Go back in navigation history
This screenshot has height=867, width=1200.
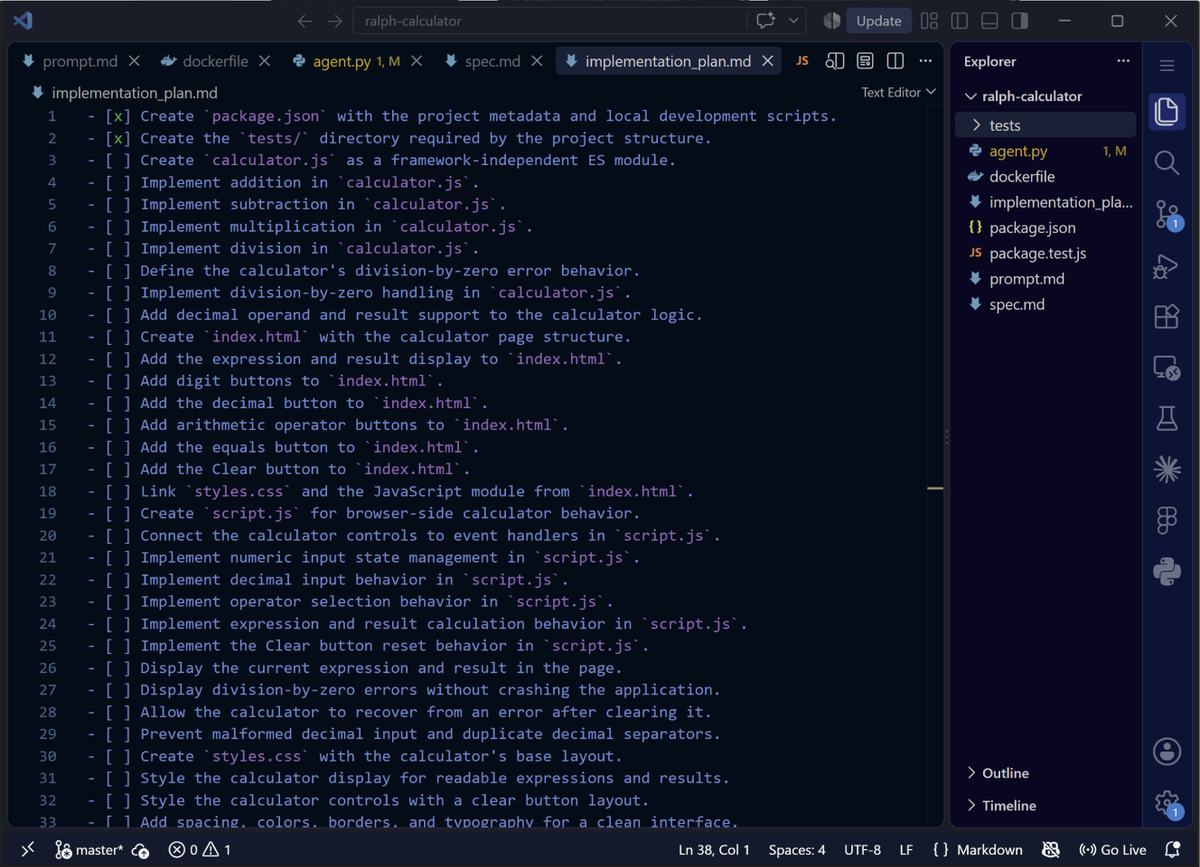[305, 21]
